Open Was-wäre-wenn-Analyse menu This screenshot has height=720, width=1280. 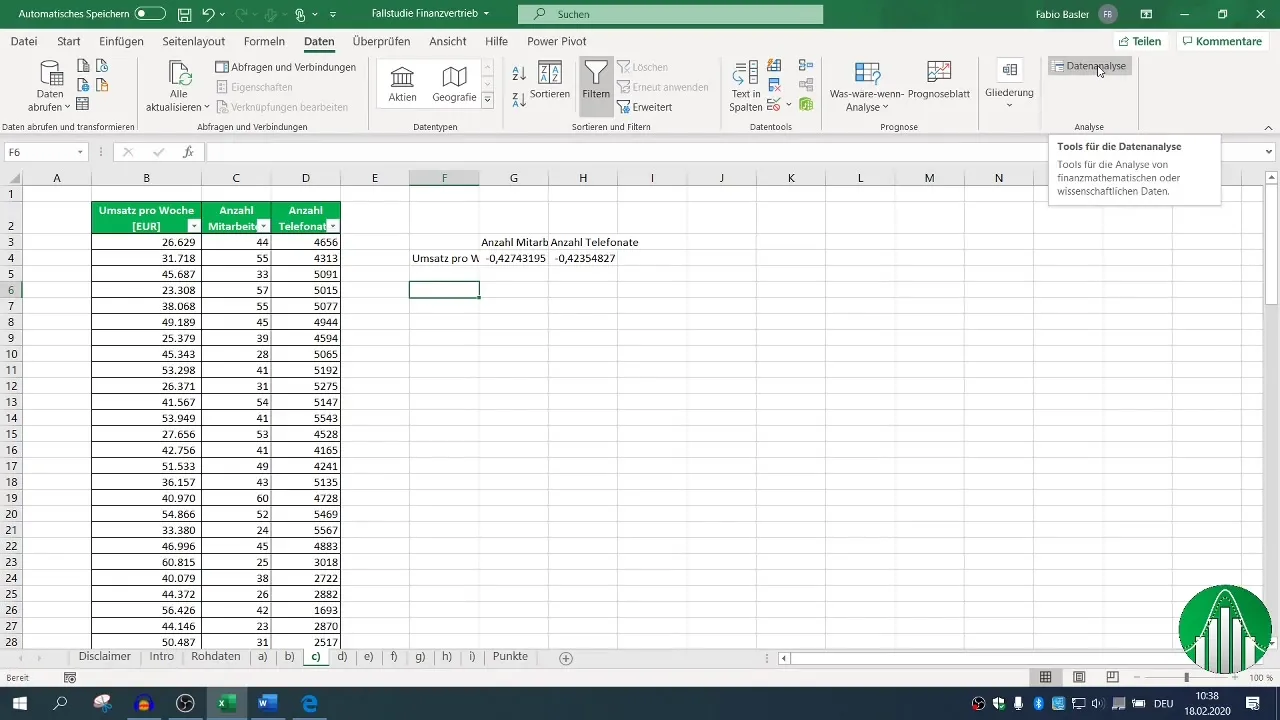867,87
